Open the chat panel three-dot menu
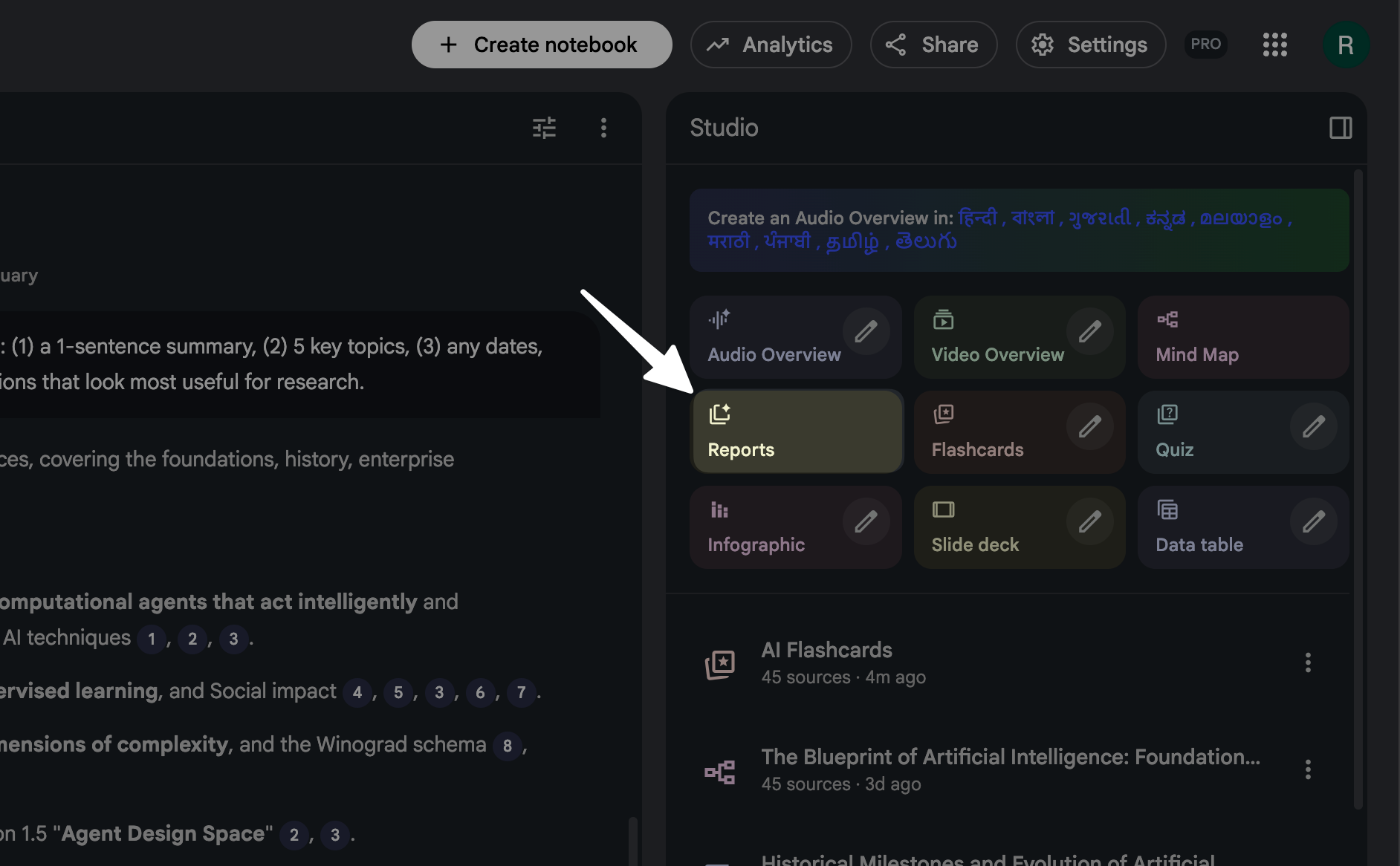1400x866 pixels. (x=603, y=128)
